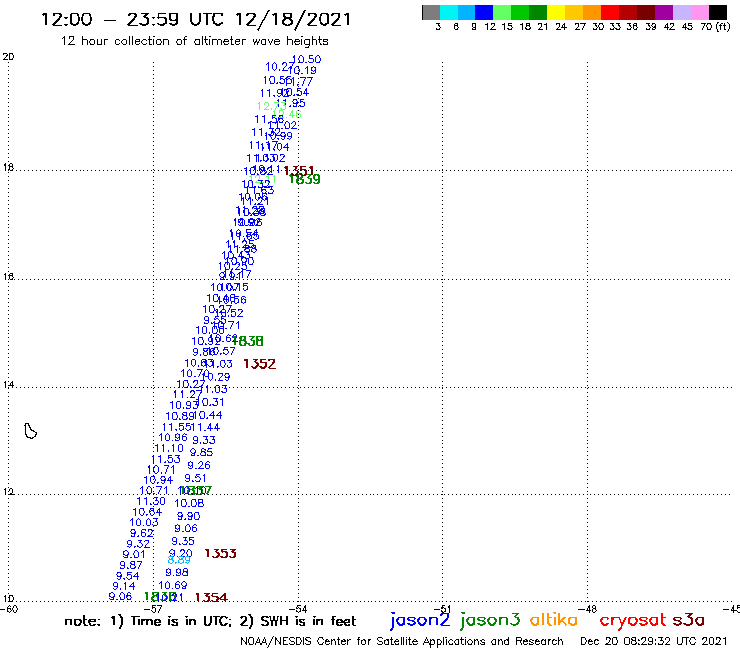The width and height of the screenshot is (740, 650).
Task: Click the cyan swatch in the color scale
Action: pos(449,12)
